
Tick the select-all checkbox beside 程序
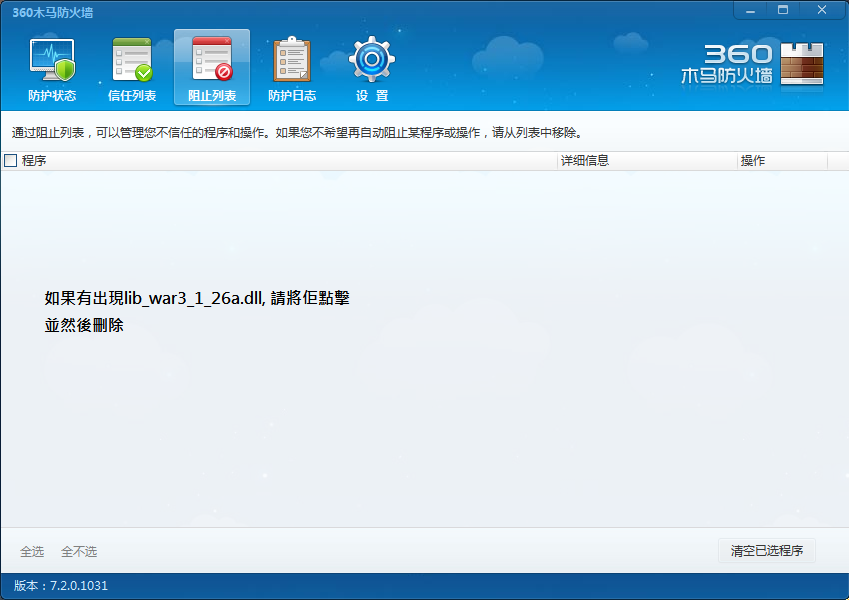10,160
